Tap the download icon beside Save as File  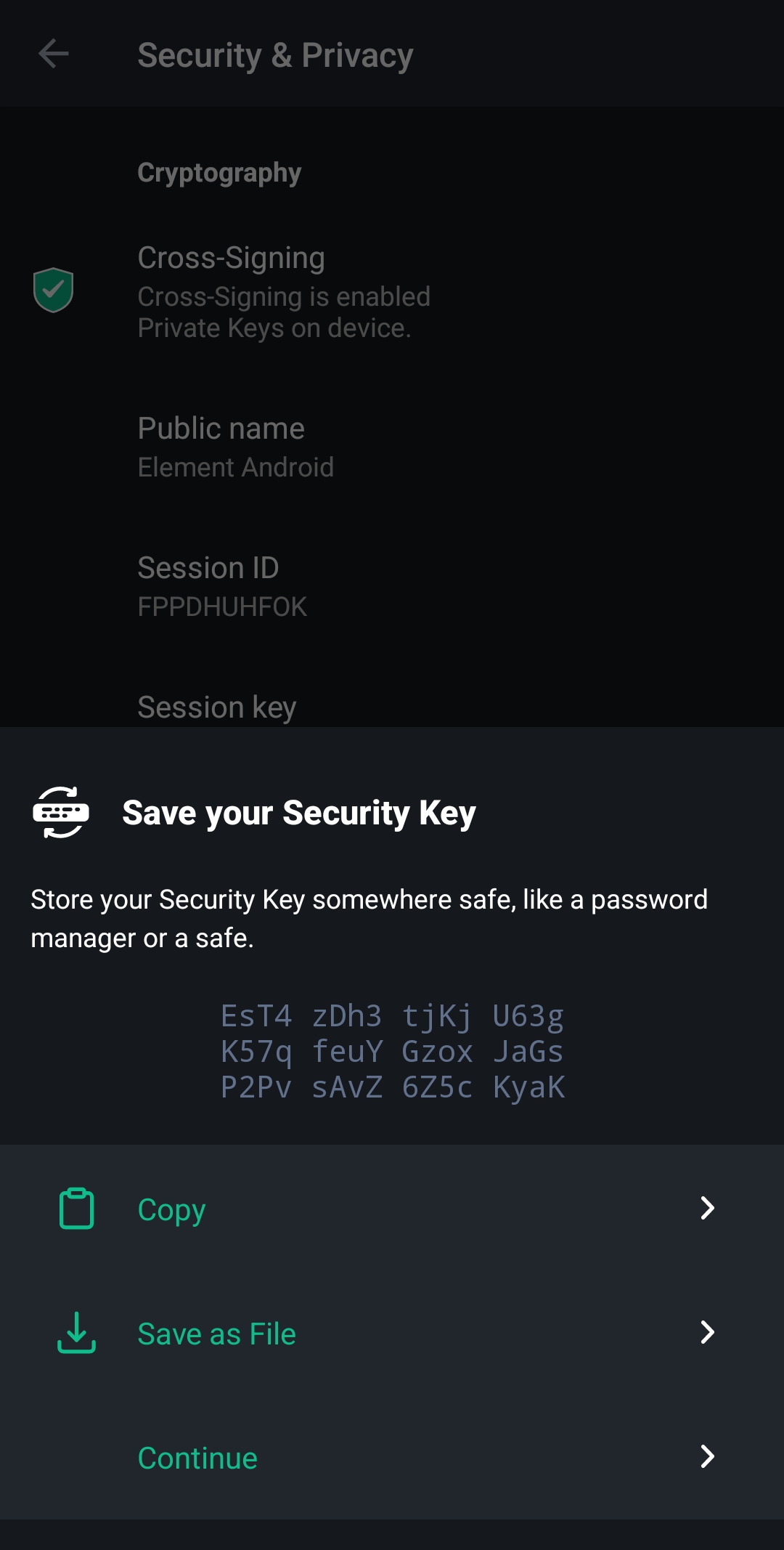tap(76, 1333)
